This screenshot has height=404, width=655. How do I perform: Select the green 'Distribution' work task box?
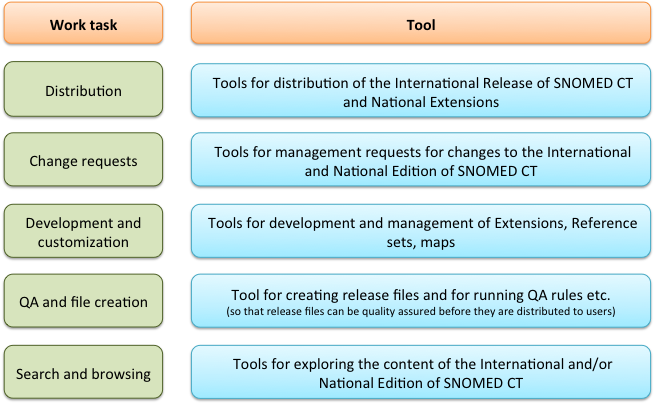pyautogui.click(x=83, y=91)
